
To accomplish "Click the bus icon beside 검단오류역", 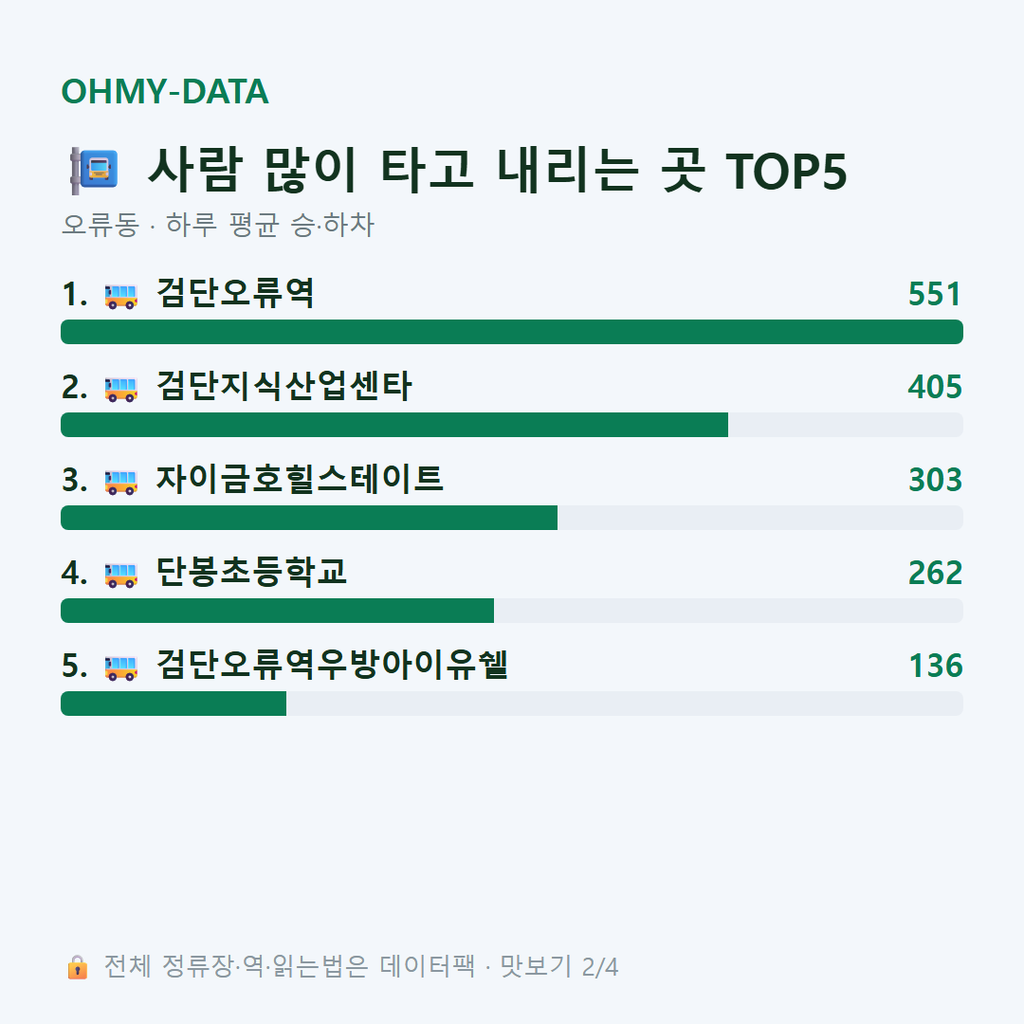I will coord(121,296).
